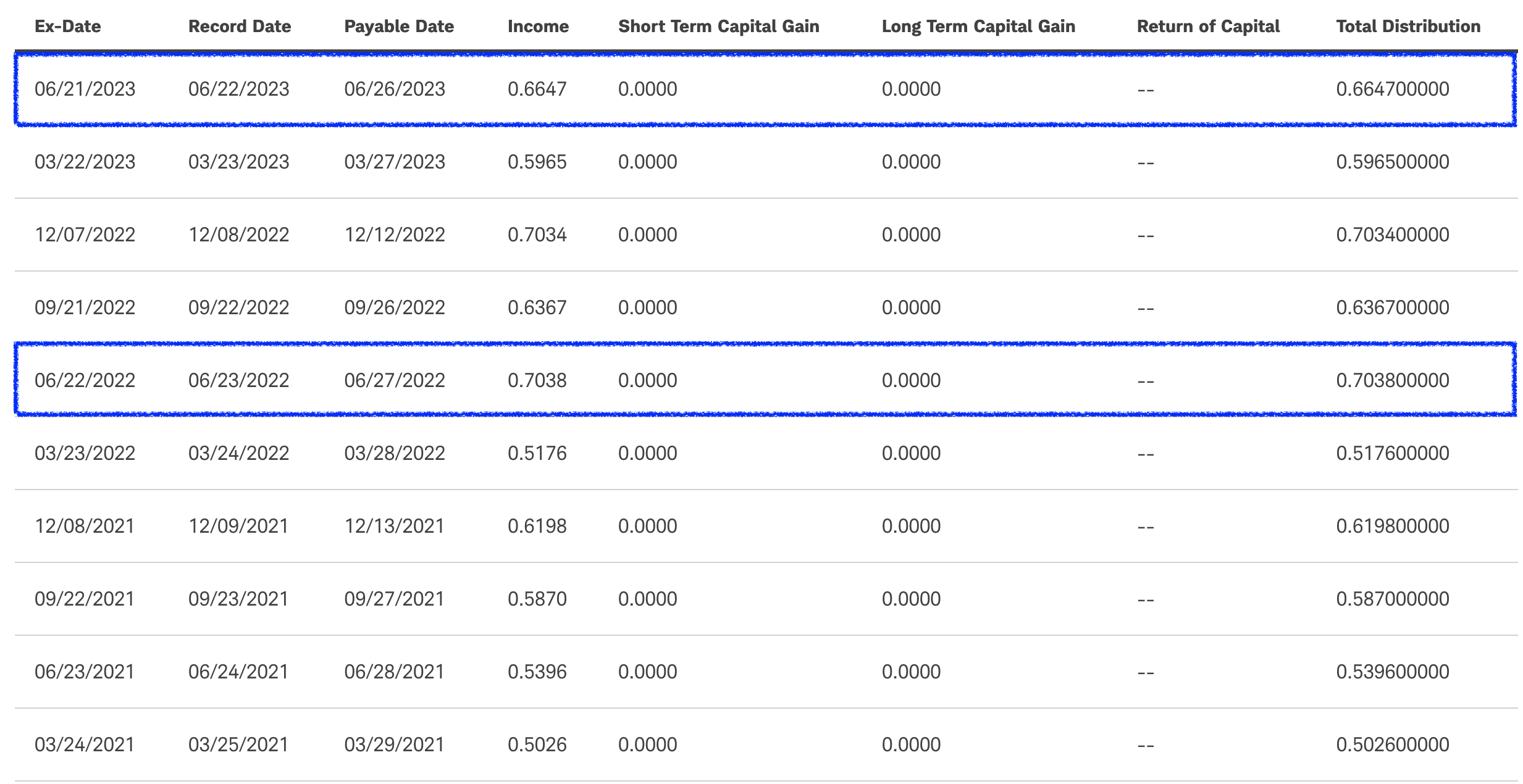This screenshot has width=1523, height=784.
Task: Click Short Term Capital Gain header
Action: (718, 27)
